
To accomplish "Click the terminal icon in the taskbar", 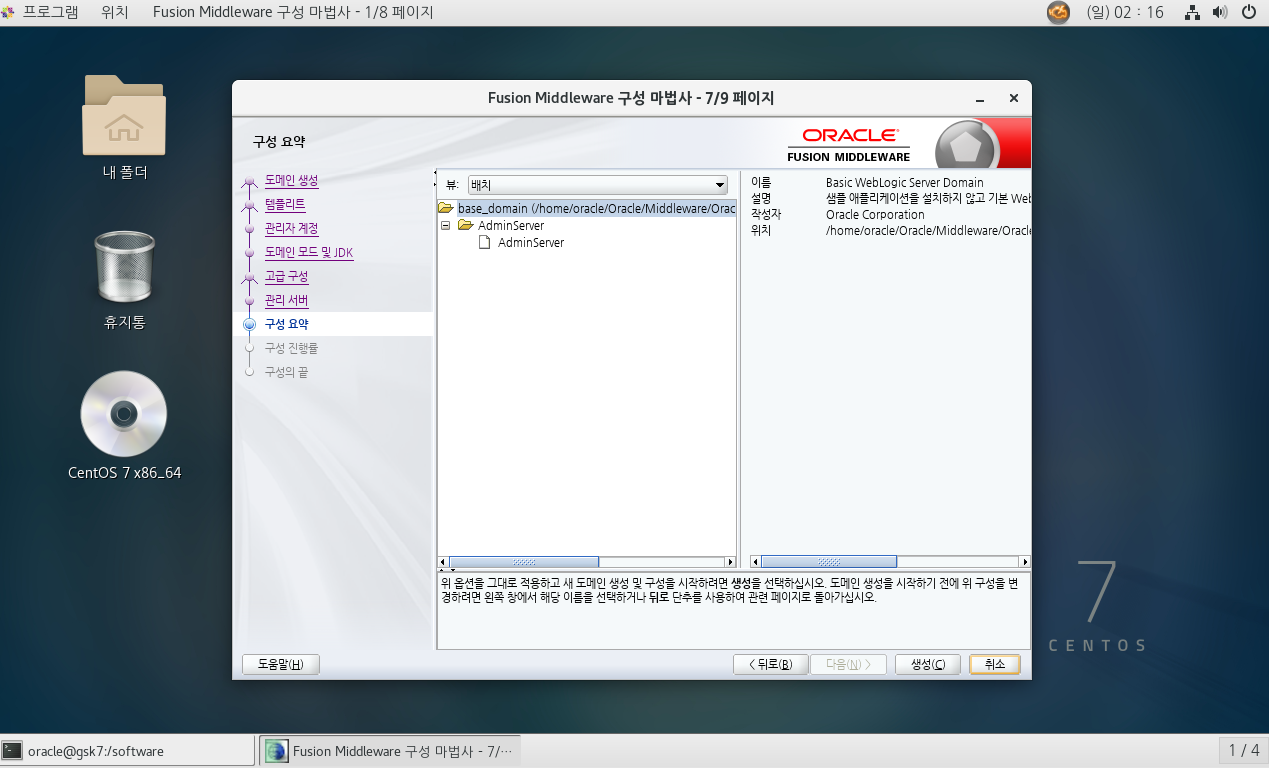I will 12,750.
